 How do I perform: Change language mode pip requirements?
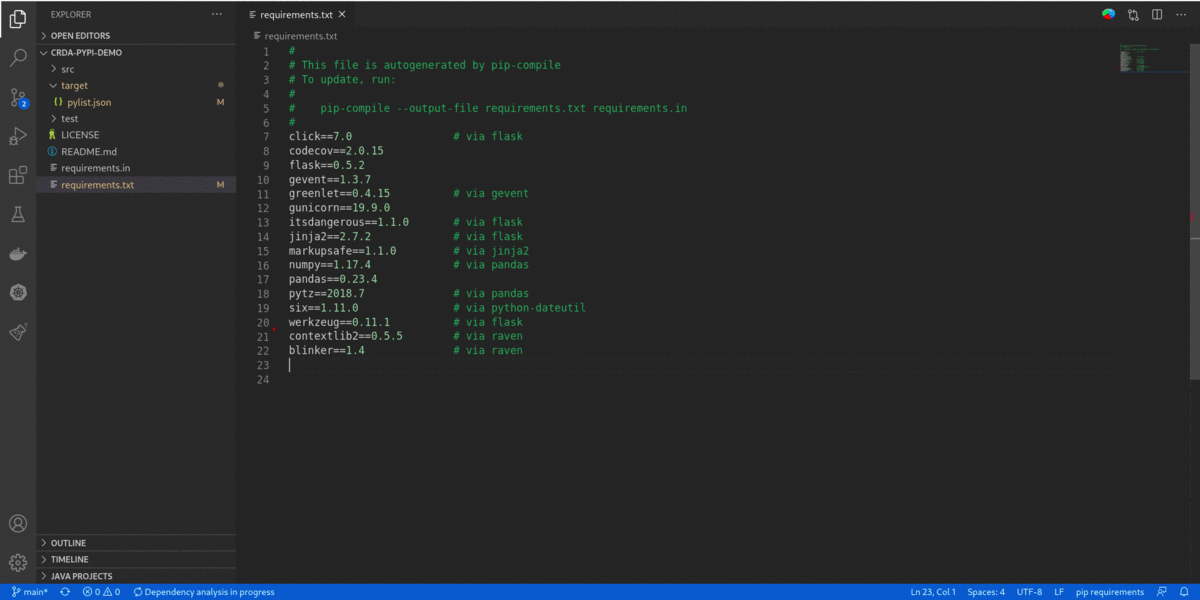click(x=1109, y=592)
